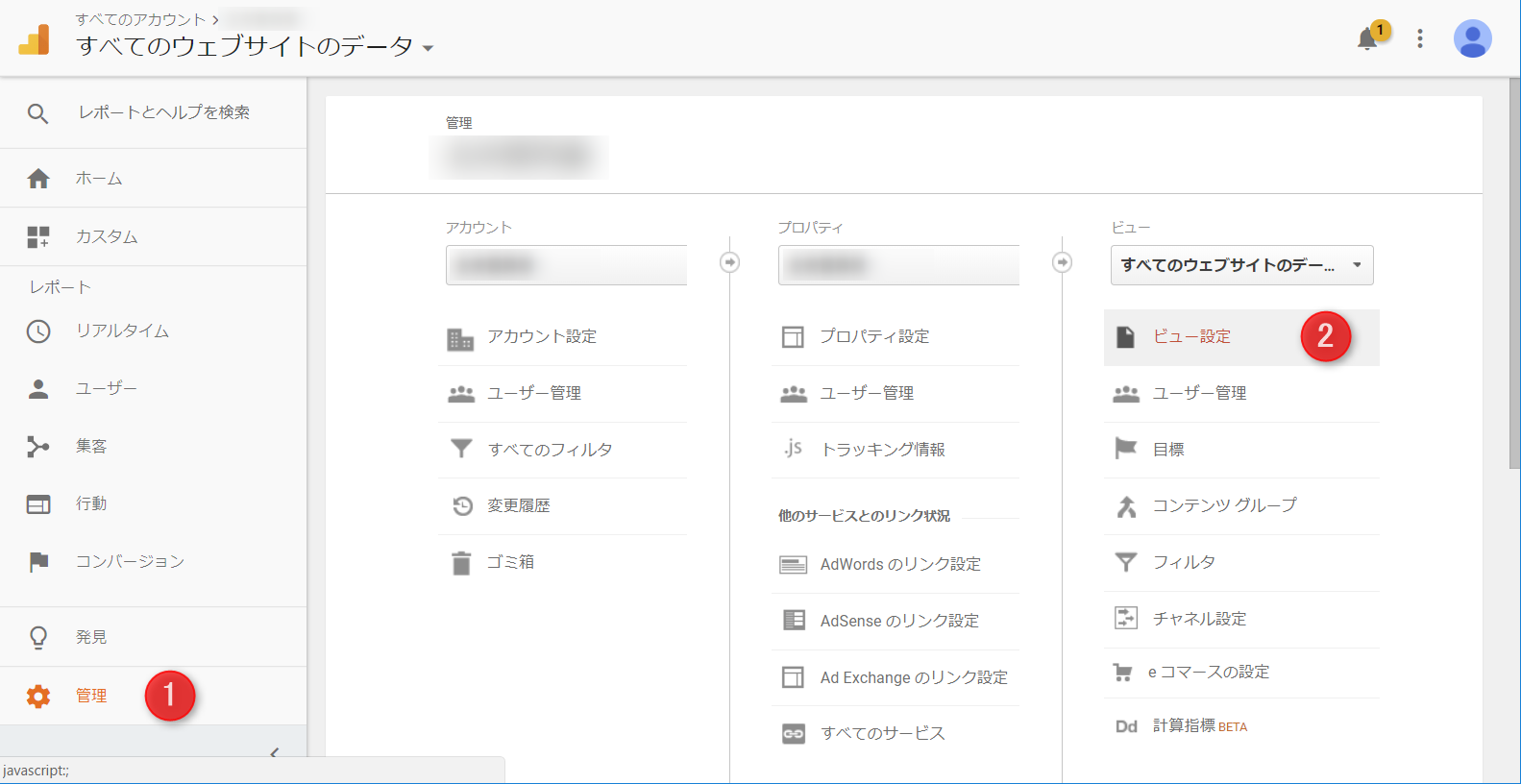Open the コンバージョン sidebar menu
The height and width of the screenshot is (784, 1521).
pos(130,561)
